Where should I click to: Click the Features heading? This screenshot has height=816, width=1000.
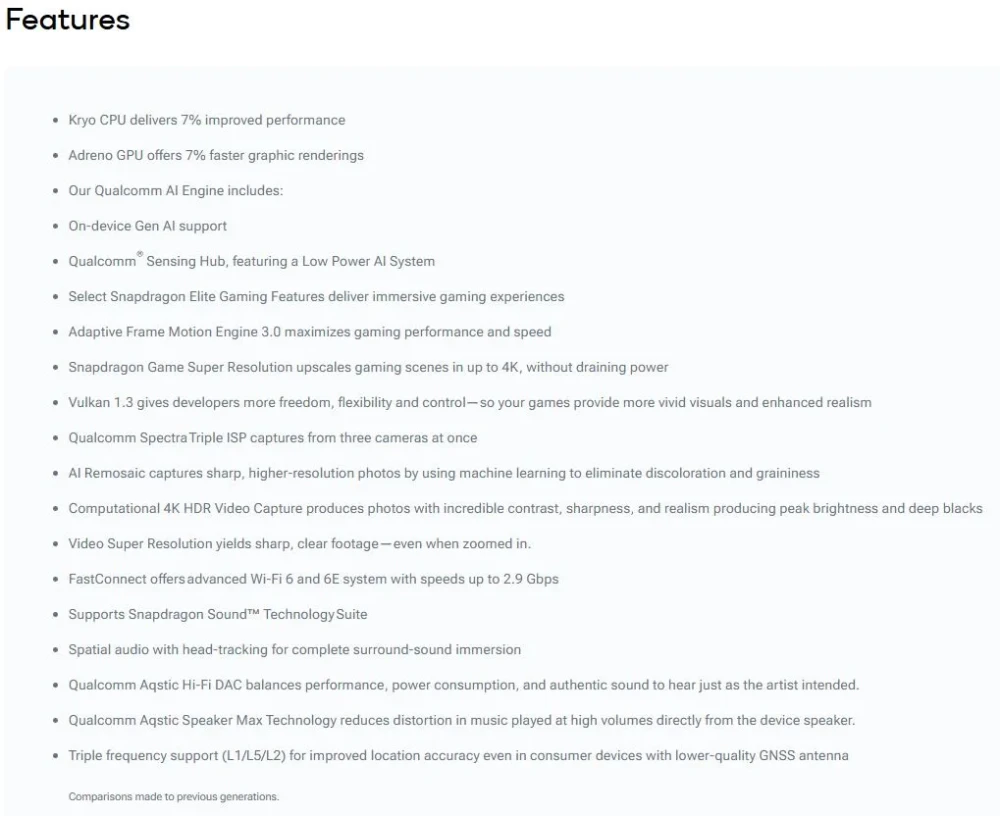click(68, 20)
